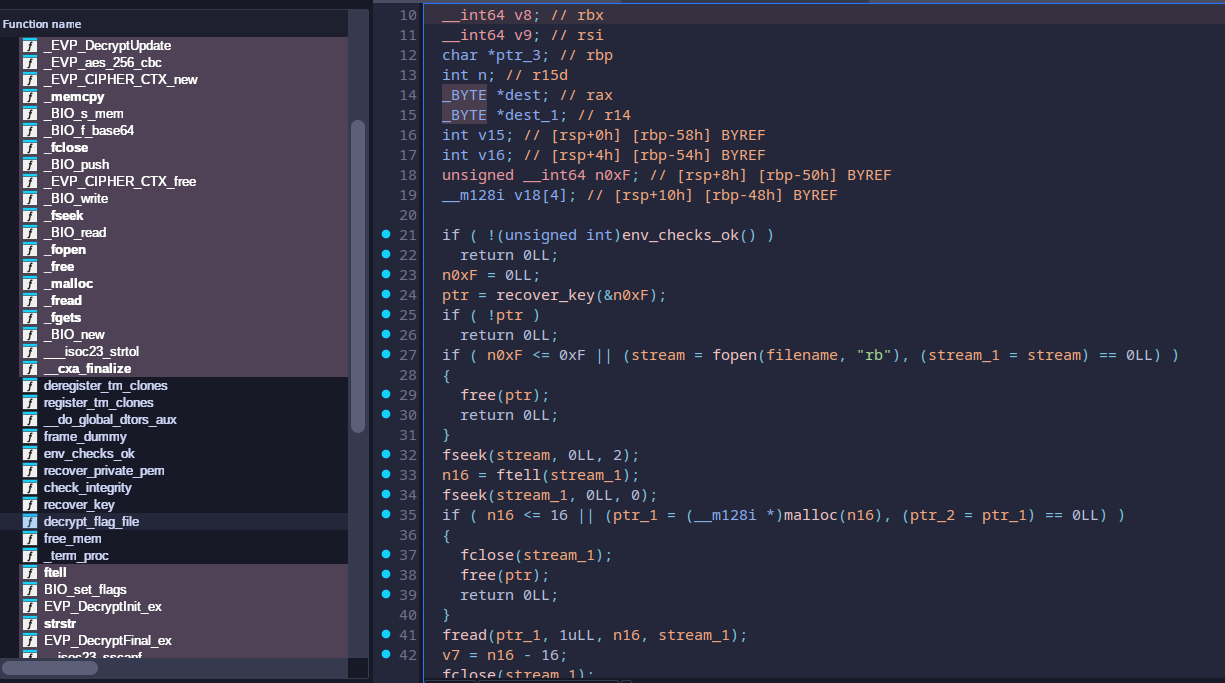Click the function icon beside strstr
This screenshot has height=683, width=1225.
pos(30,624)
